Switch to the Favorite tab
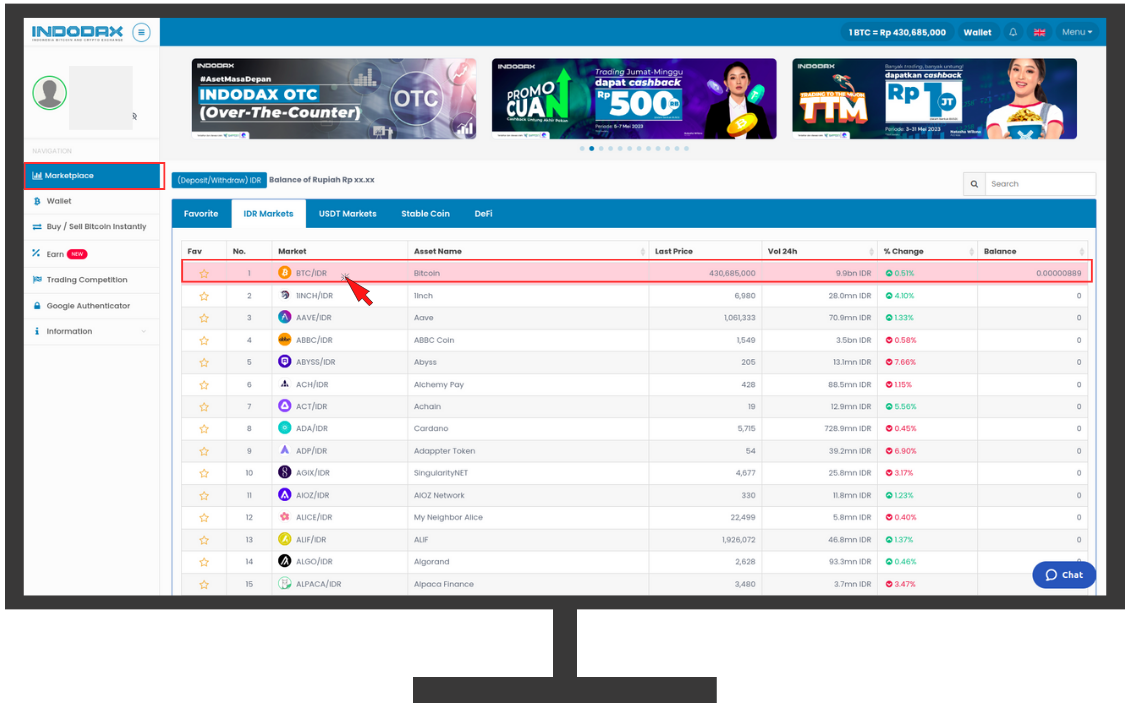1130x707 pixels. pos(201,214)
